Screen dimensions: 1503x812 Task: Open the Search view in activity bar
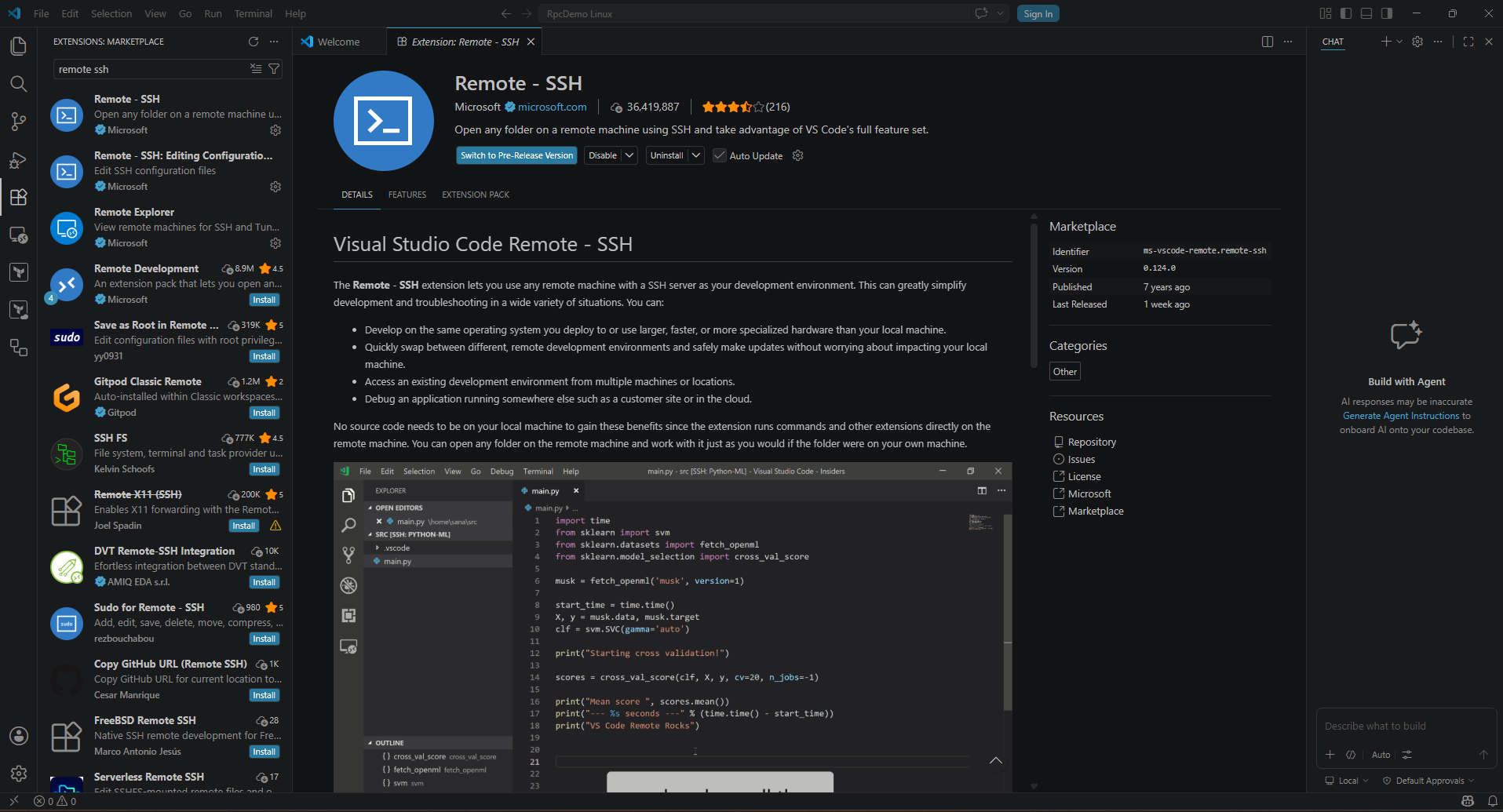coord(19,84)
